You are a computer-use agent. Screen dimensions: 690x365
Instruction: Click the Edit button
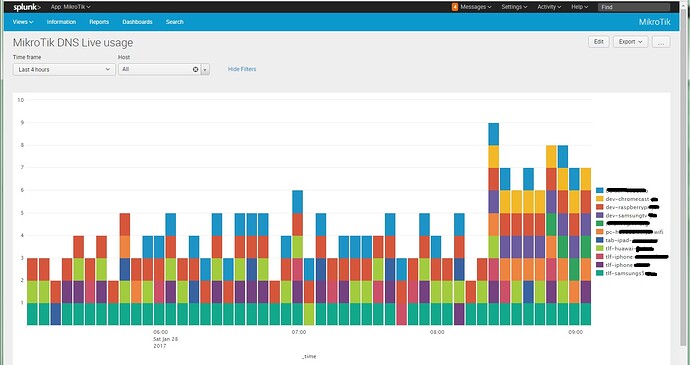point(598,42)
